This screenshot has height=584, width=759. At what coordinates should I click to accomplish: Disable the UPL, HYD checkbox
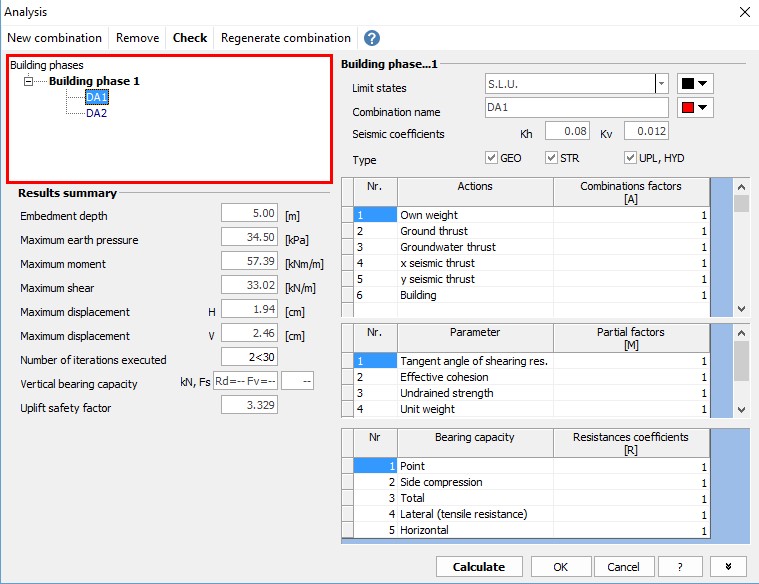630,158
